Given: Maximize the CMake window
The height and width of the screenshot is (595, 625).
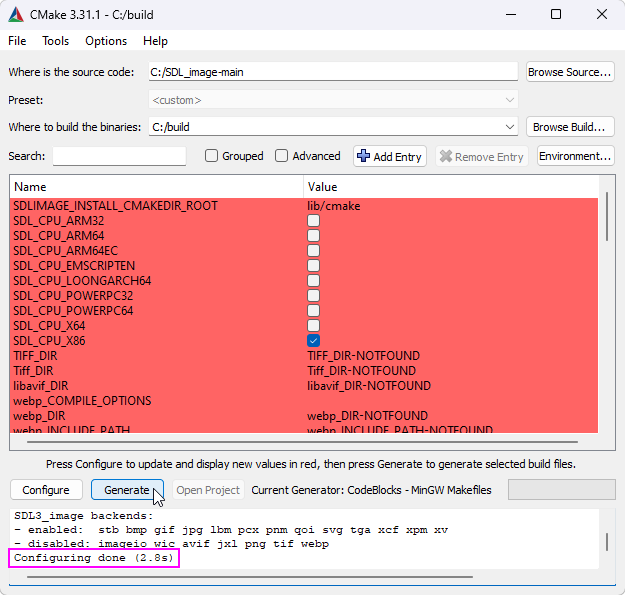Looking at the screenshot, I should [556, 15].
